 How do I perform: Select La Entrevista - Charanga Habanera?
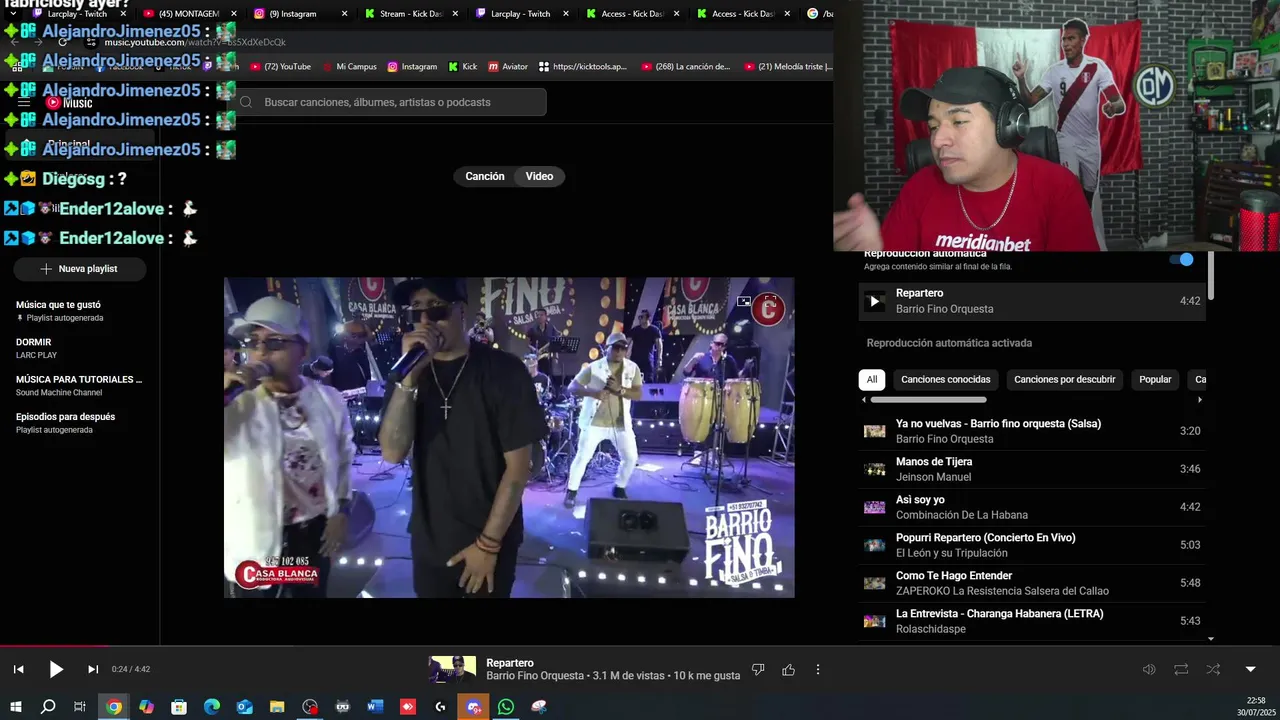click(x=1032, y=621)
